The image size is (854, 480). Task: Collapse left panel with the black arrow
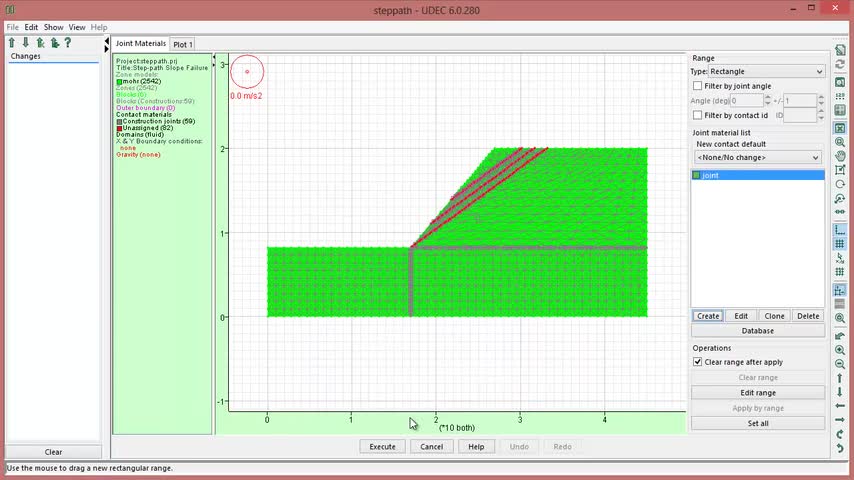tap(106, 41)
